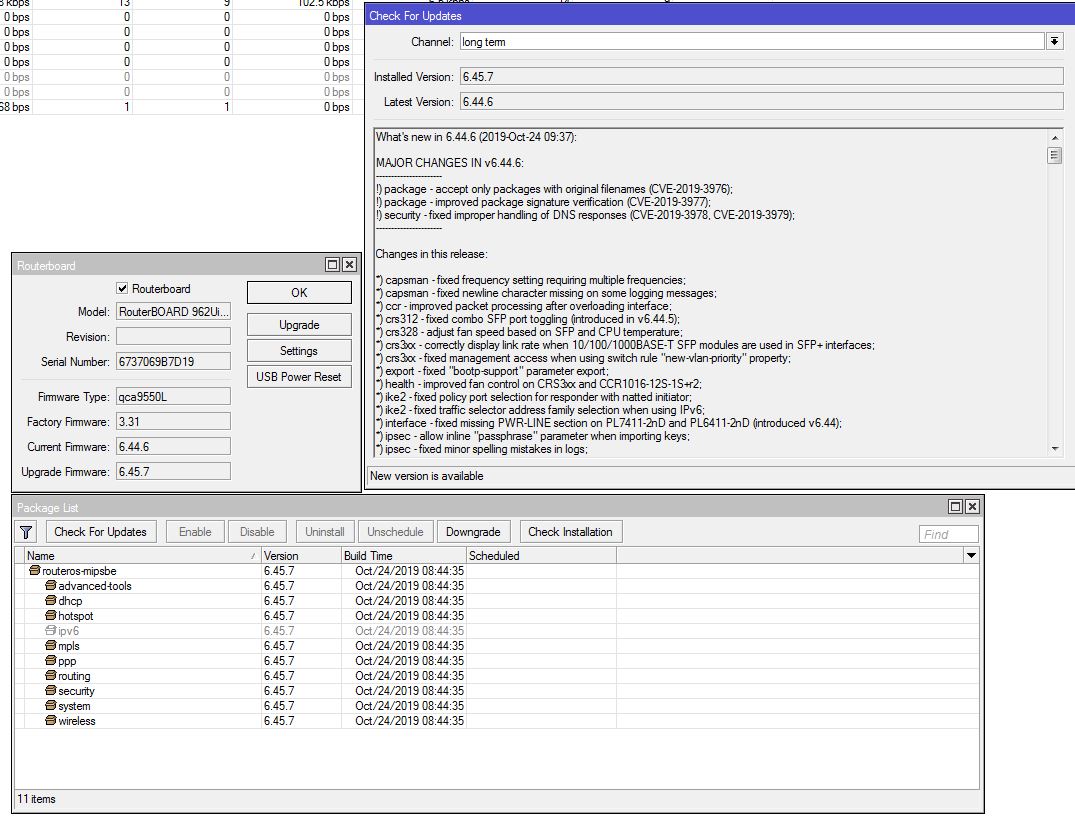Sort packages by the Version column header
The width and height of the screenshot is (1075, 820).
(x=301, y=555)
